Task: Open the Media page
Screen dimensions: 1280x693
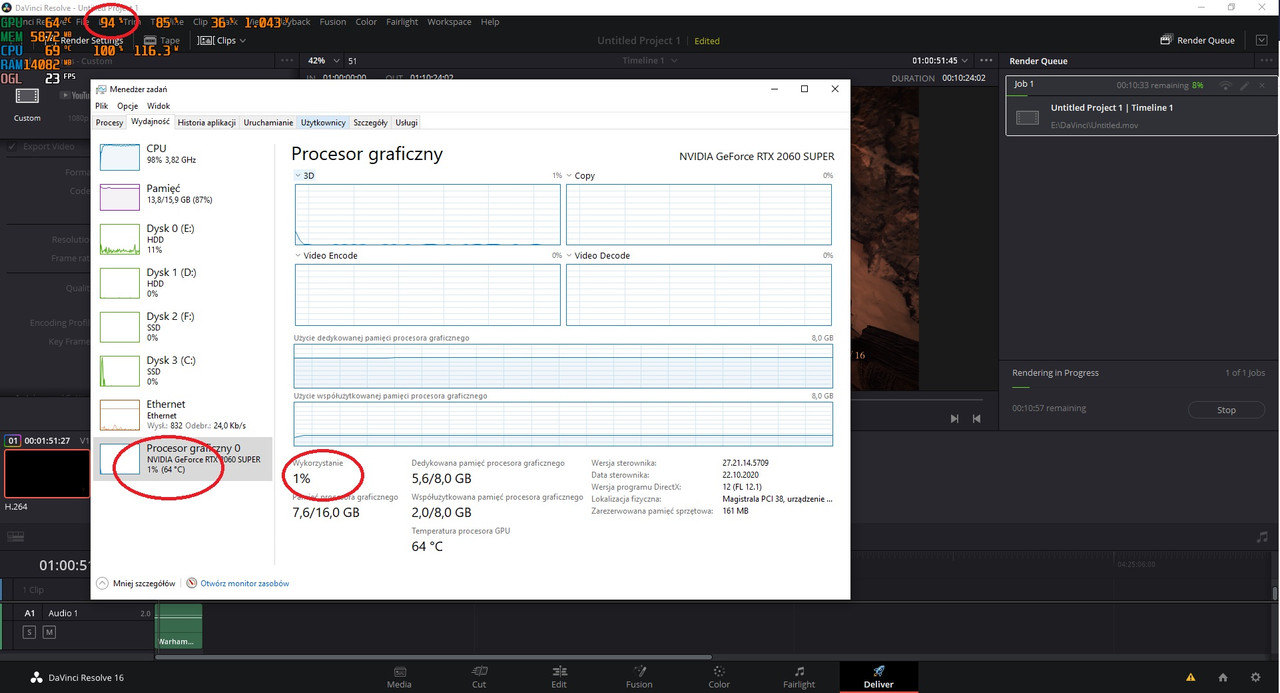Action: tap(399, 677)
